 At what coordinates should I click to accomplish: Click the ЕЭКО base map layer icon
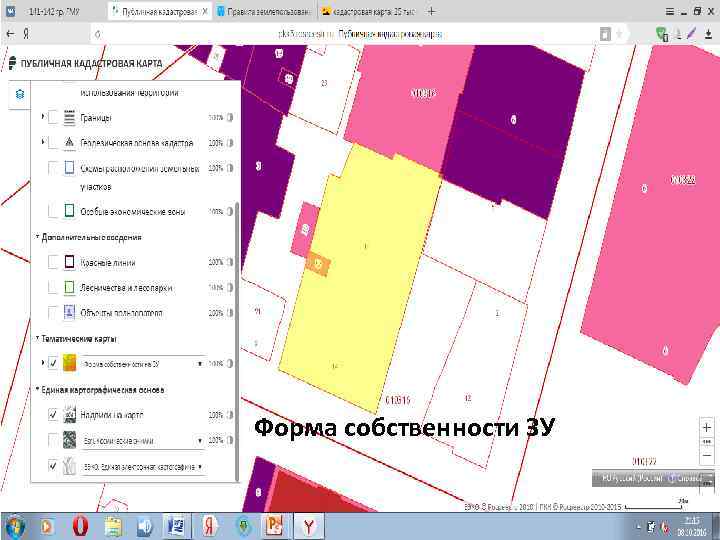69,466
